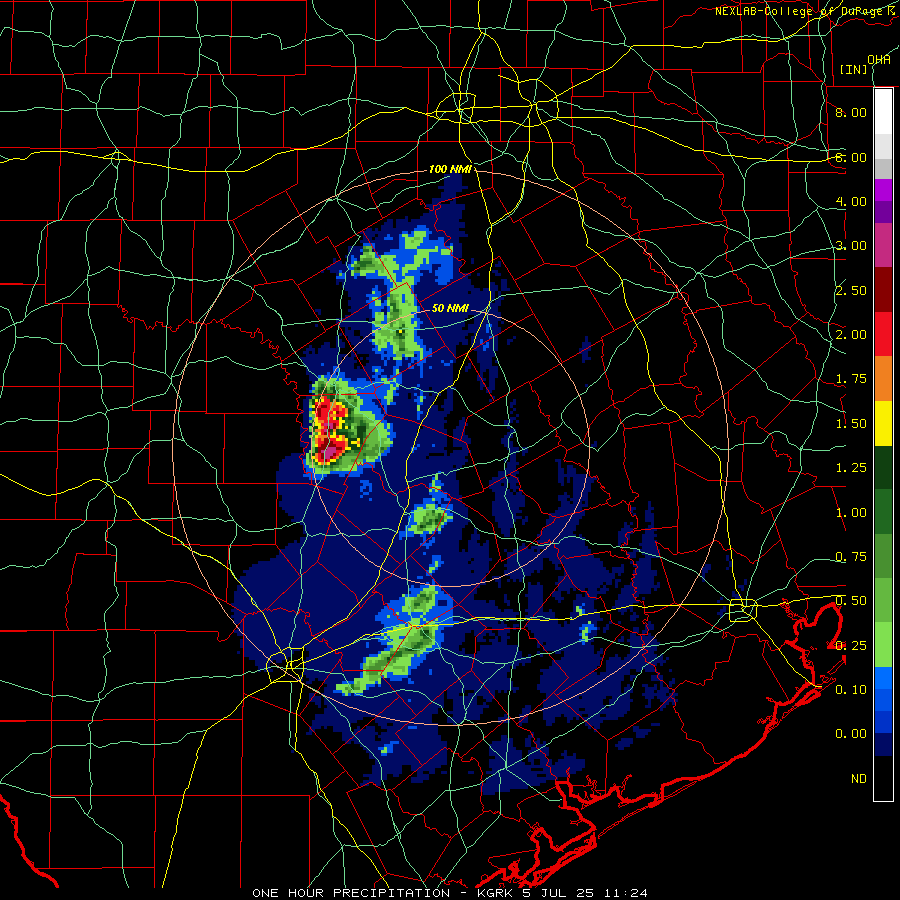Select the light green swatch above 0.25

click(883, 645)
